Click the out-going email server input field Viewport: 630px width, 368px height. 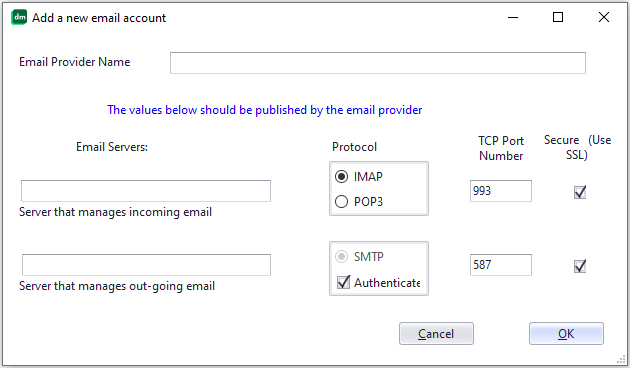pyautogui.click(x=146, y=265)
